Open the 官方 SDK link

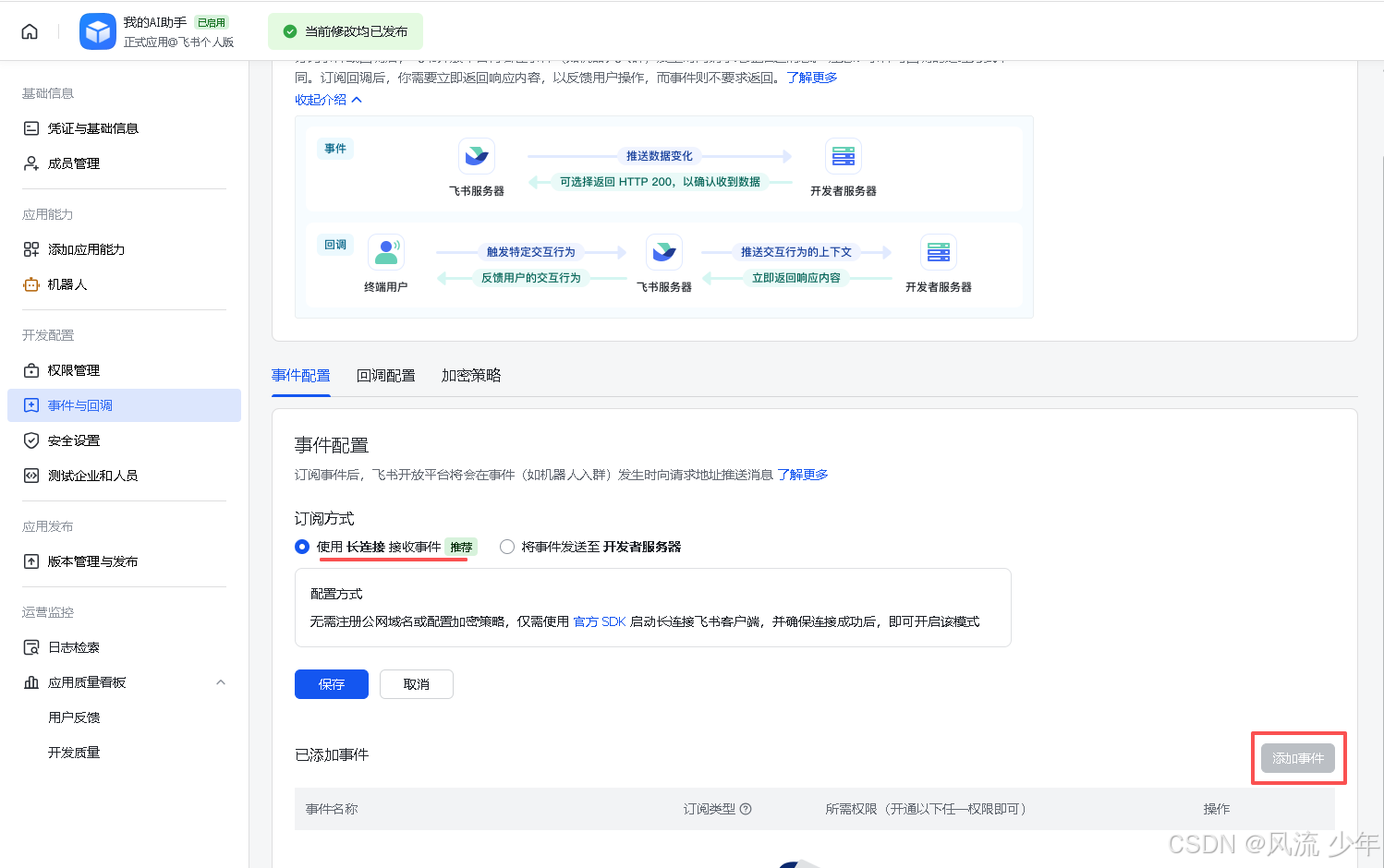[x=600, y=621]
